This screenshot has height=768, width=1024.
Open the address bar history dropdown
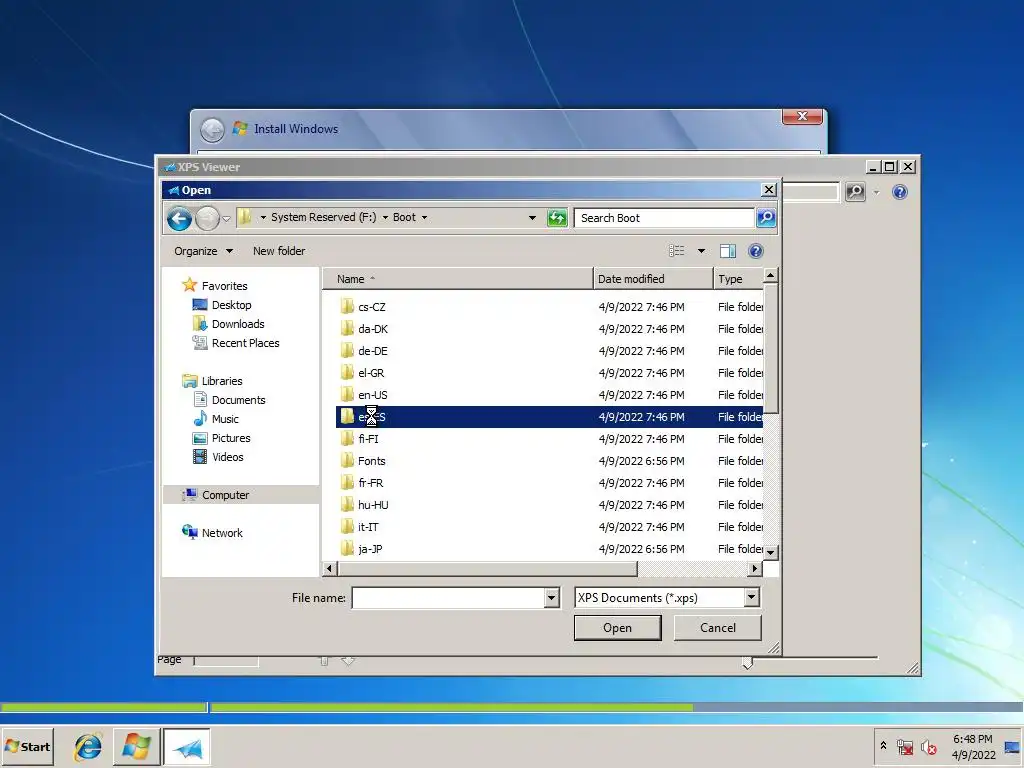pos(532,218)
